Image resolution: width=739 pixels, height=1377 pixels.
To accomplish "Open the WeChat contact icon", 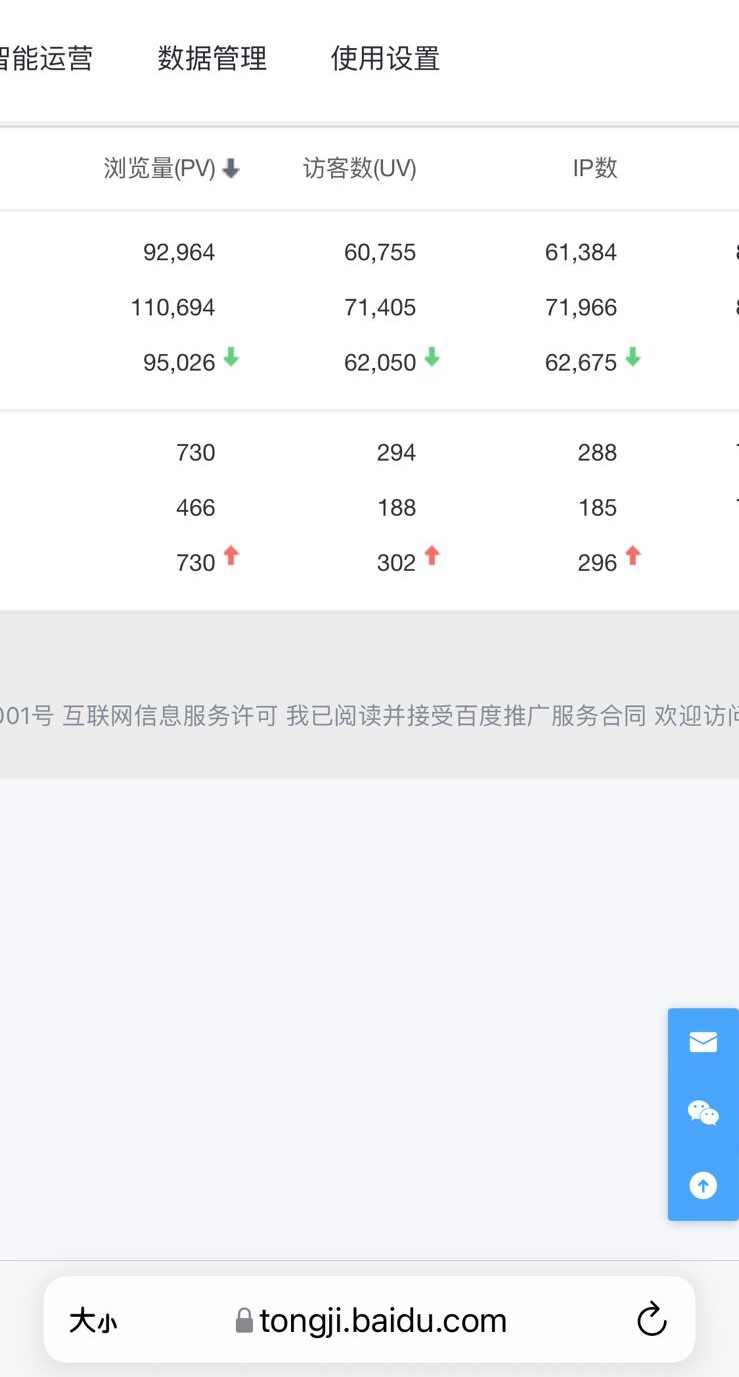I will click(703, 1112).
